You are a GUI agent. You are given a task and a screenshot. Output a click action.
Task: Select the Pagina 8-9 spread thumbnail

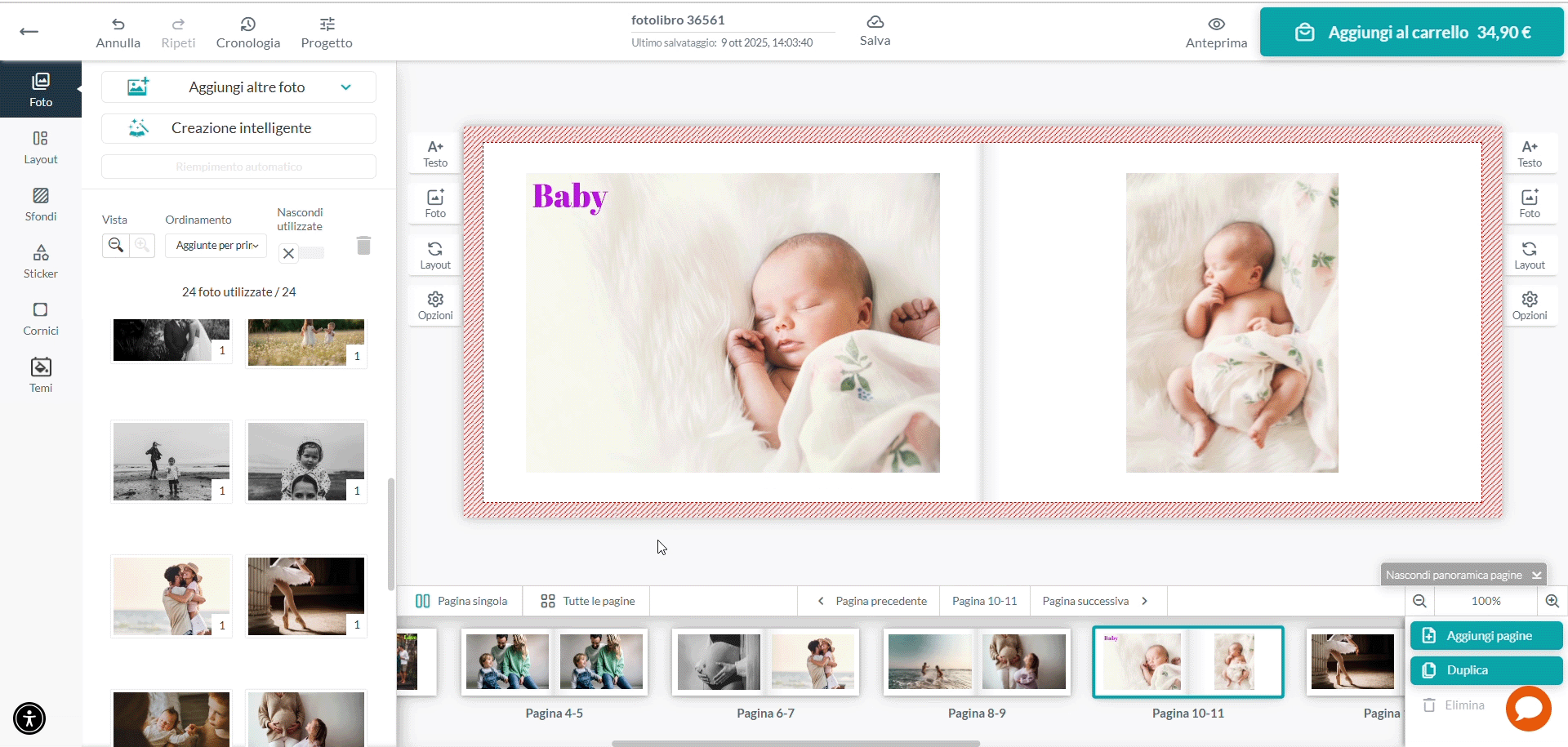[977, 662]
